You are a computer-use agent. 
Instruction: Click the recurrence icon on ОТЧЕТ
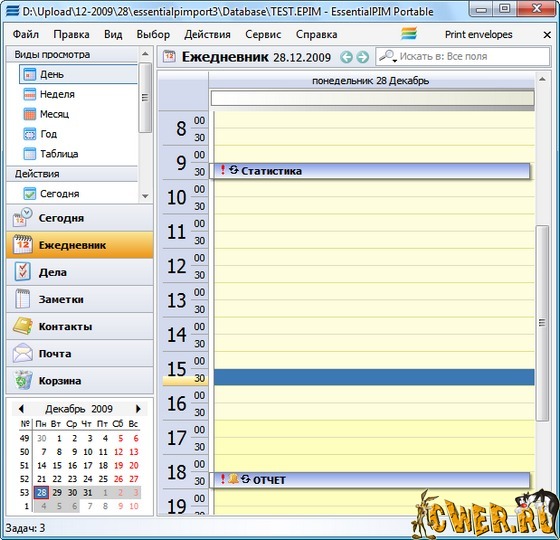tap(245, 479)
